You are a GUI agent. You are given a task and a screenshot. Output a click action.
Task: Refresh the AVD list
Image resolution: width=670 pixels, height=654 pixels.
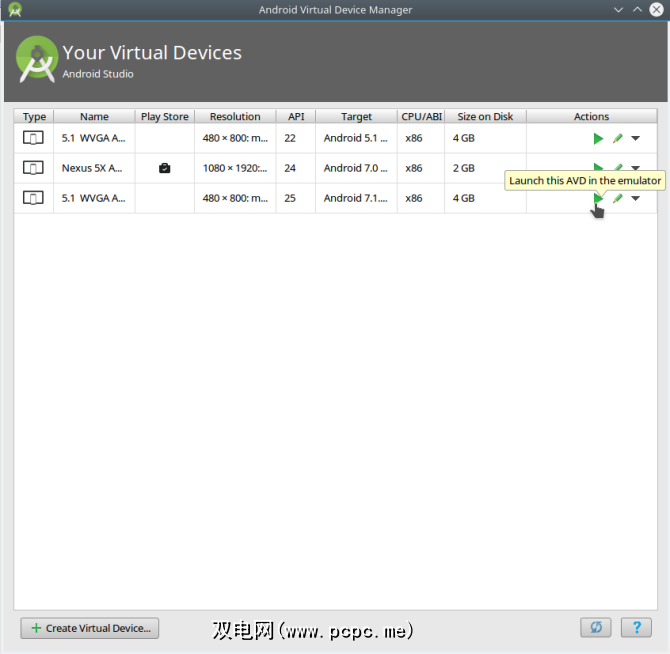pos(596,628)
